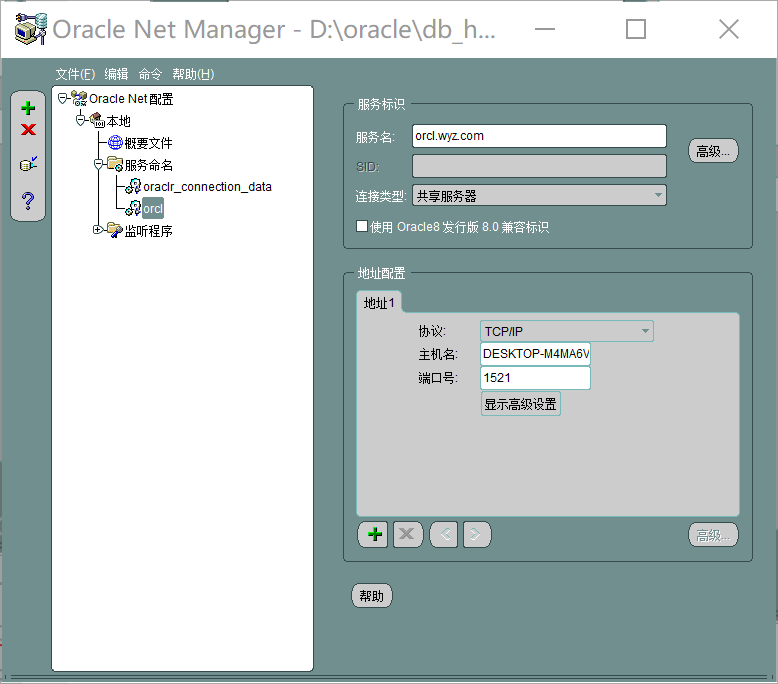778x684 pixels.
Task: Open the 命令 menu
Action: [x=150, y=74]
